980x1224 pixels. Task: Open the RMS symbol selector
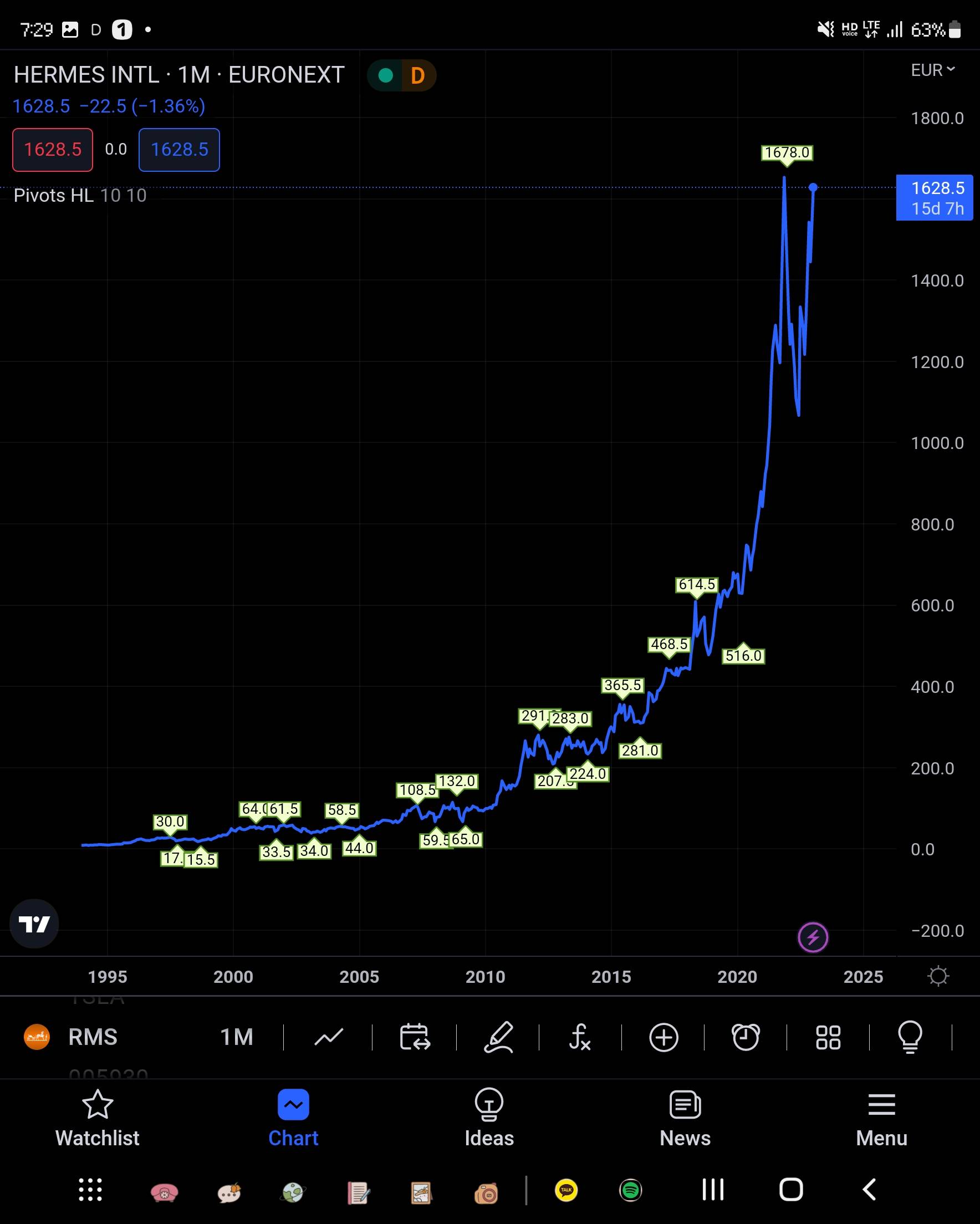93,1037
